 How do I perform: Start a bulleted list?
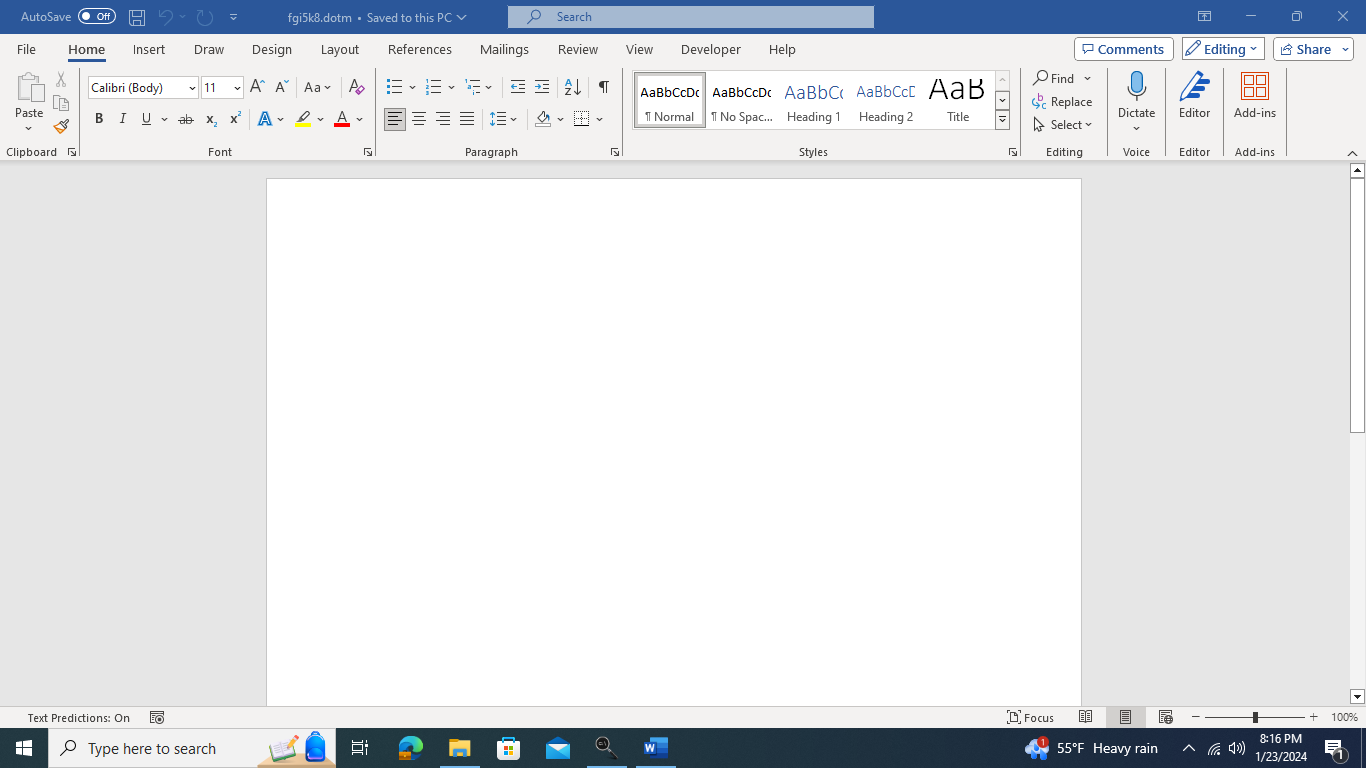point(395,88)
